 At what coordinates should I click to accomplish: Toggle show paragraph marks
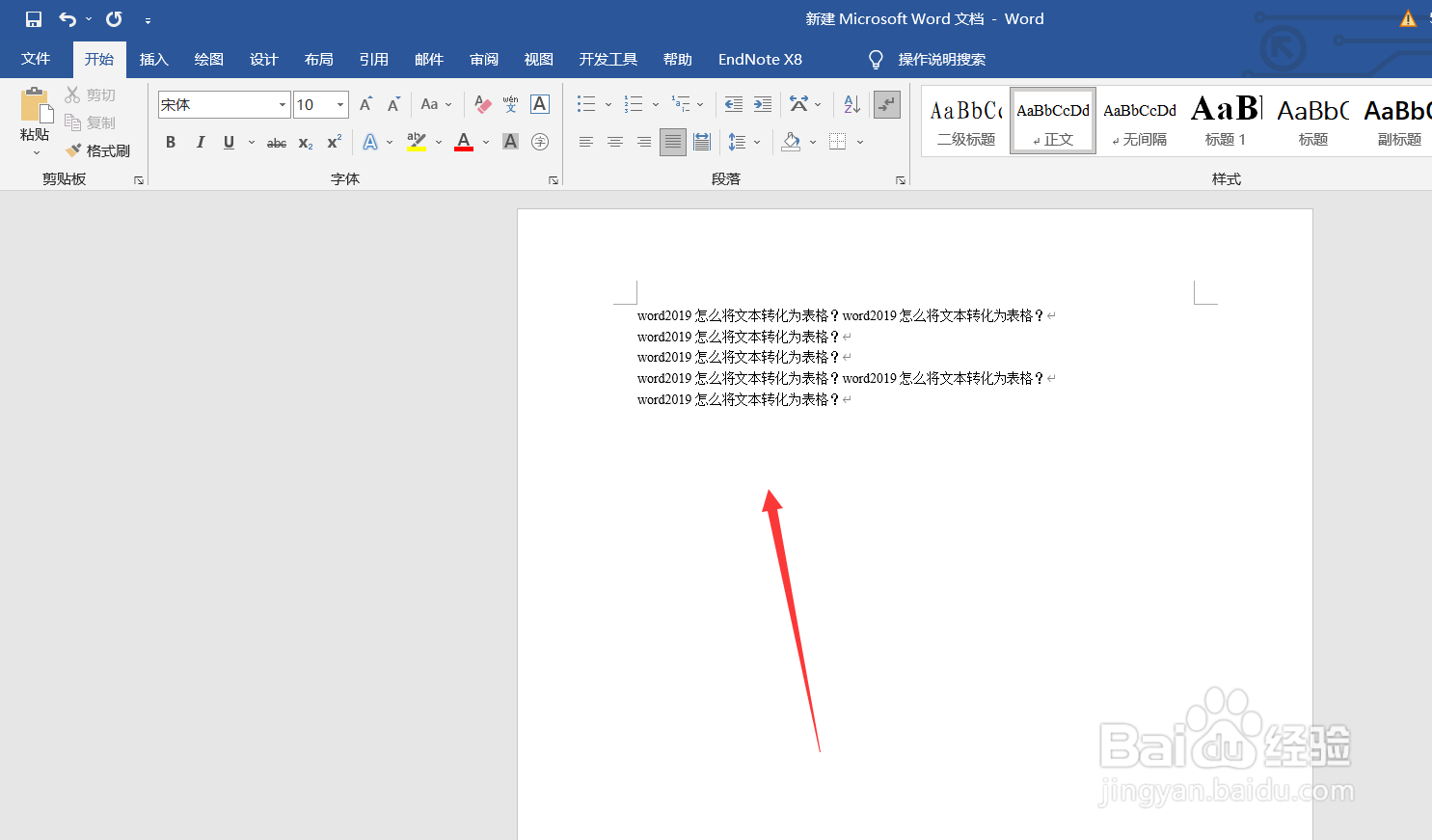(886, 104)
